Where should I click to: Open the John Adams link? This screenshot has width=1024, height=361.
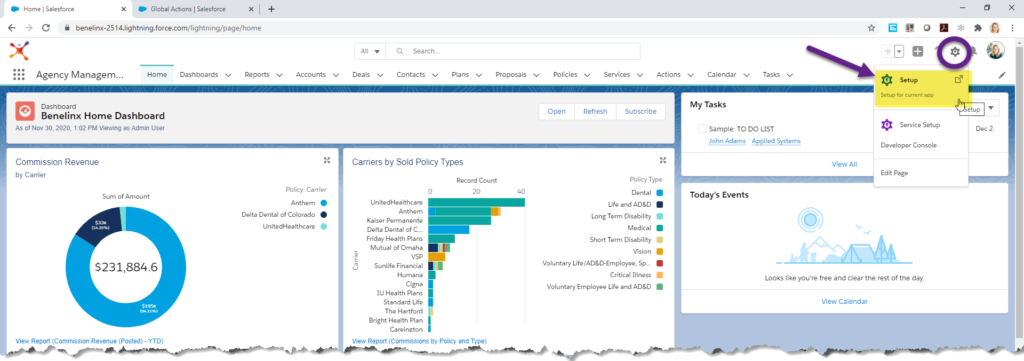click(727, 141)
